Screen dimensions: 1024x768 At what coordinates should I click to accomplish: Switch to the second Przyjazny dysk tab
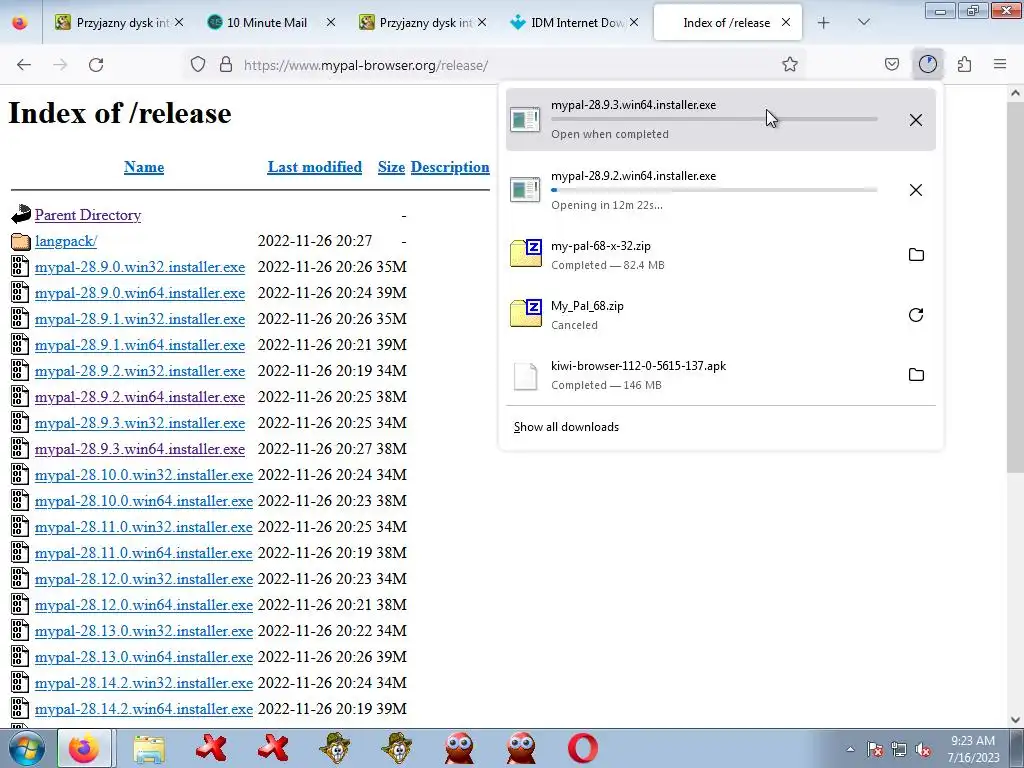(424, 22)
